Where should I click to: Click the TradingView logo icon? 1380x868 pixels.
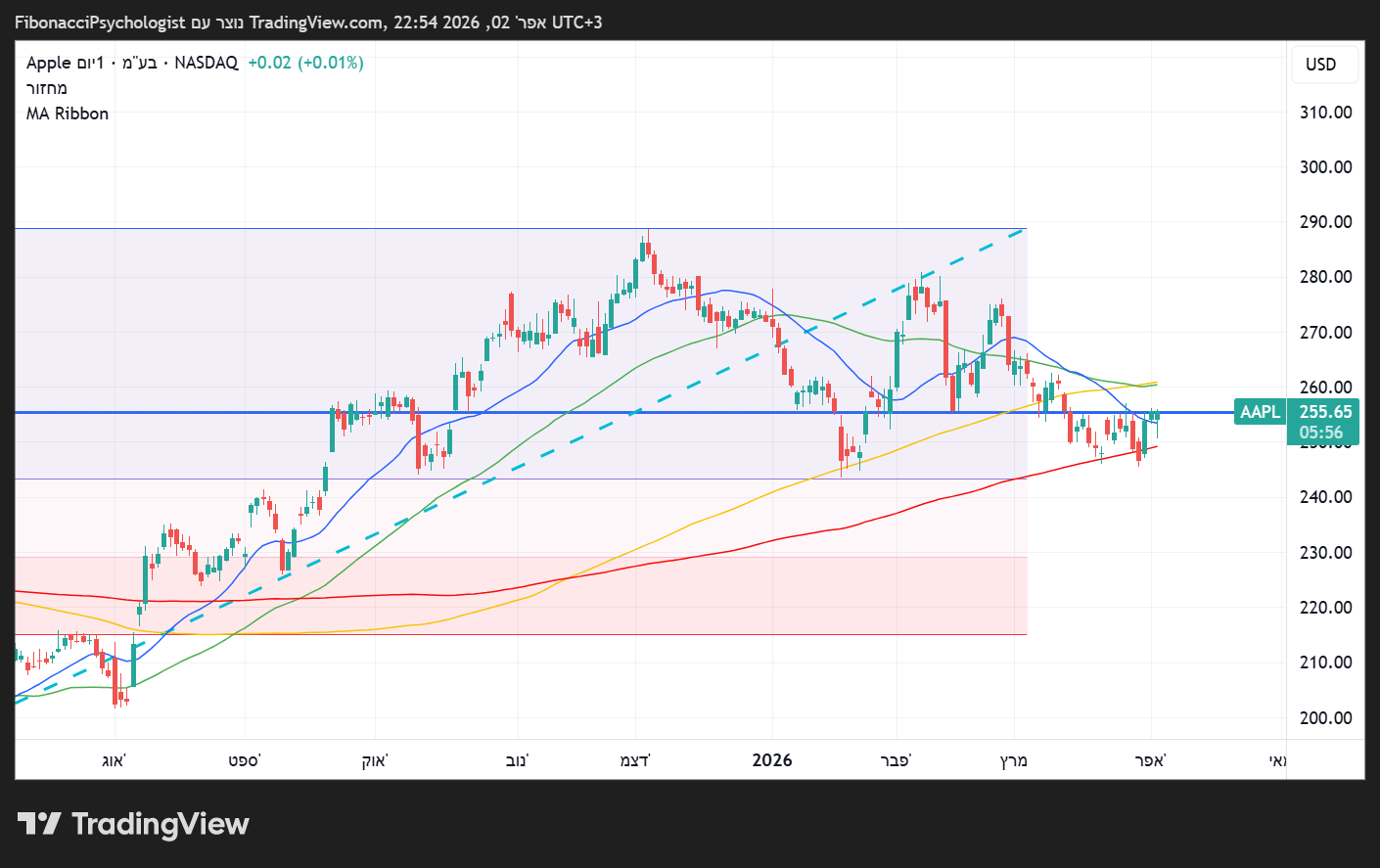coord(39,824)
